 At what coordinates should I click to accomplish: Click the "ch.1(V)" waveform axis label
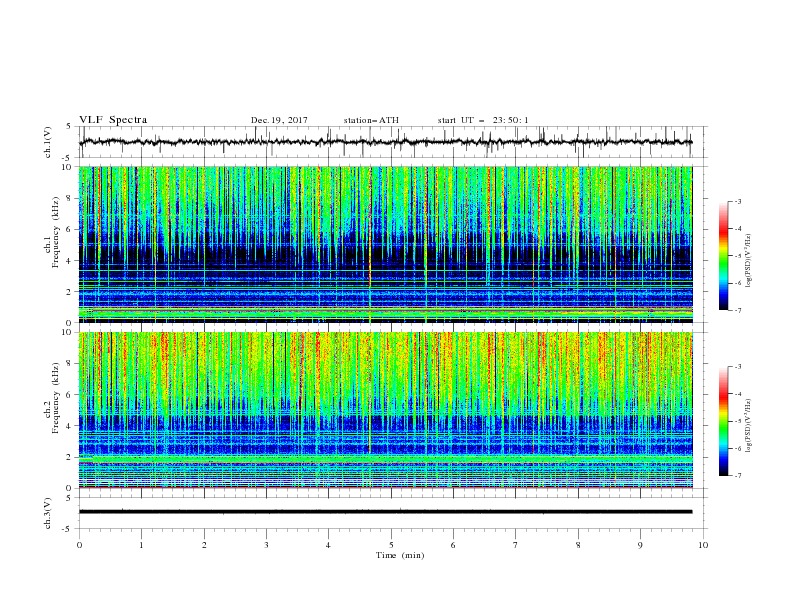(x=48, y=142)
